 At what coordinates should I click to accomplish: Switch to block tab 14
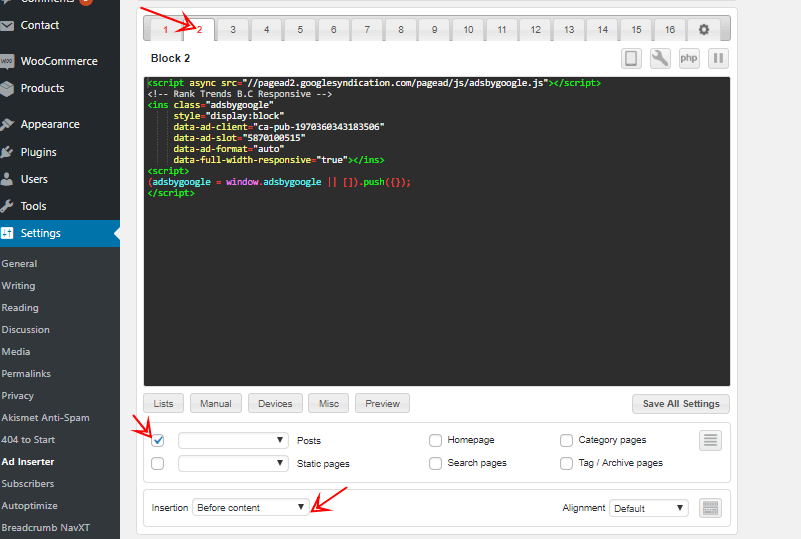(603, 30)
